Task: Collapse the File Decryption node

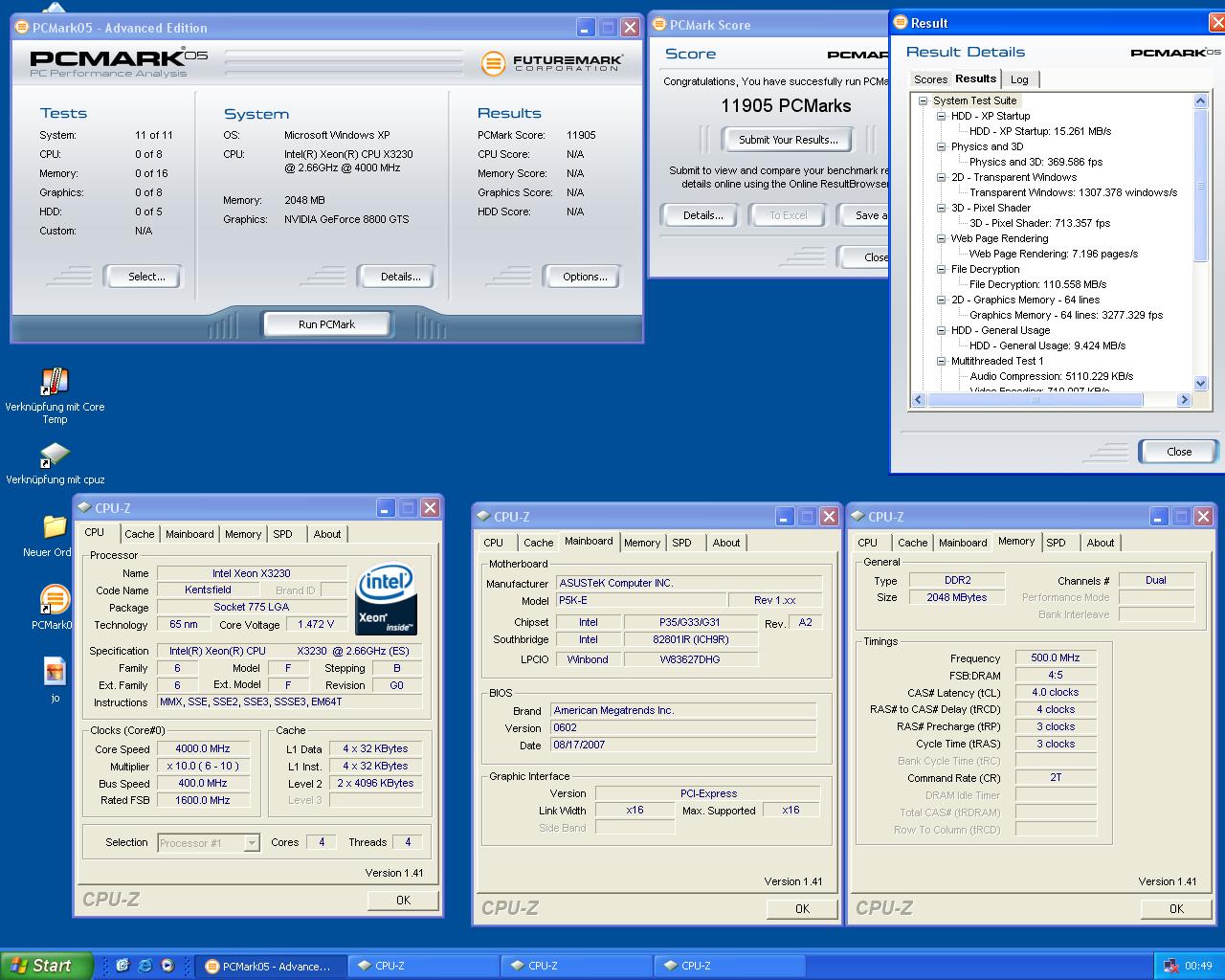Action: (941, 269)
